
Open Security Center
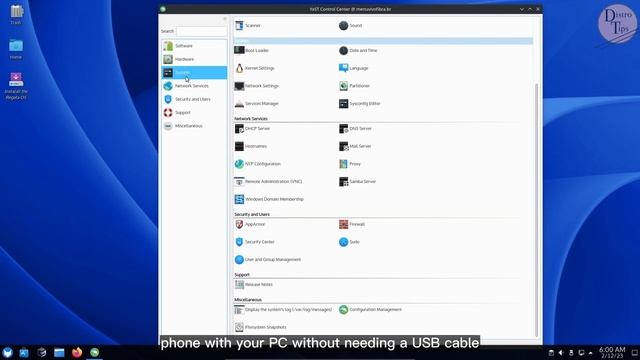[x=255, y=242]
